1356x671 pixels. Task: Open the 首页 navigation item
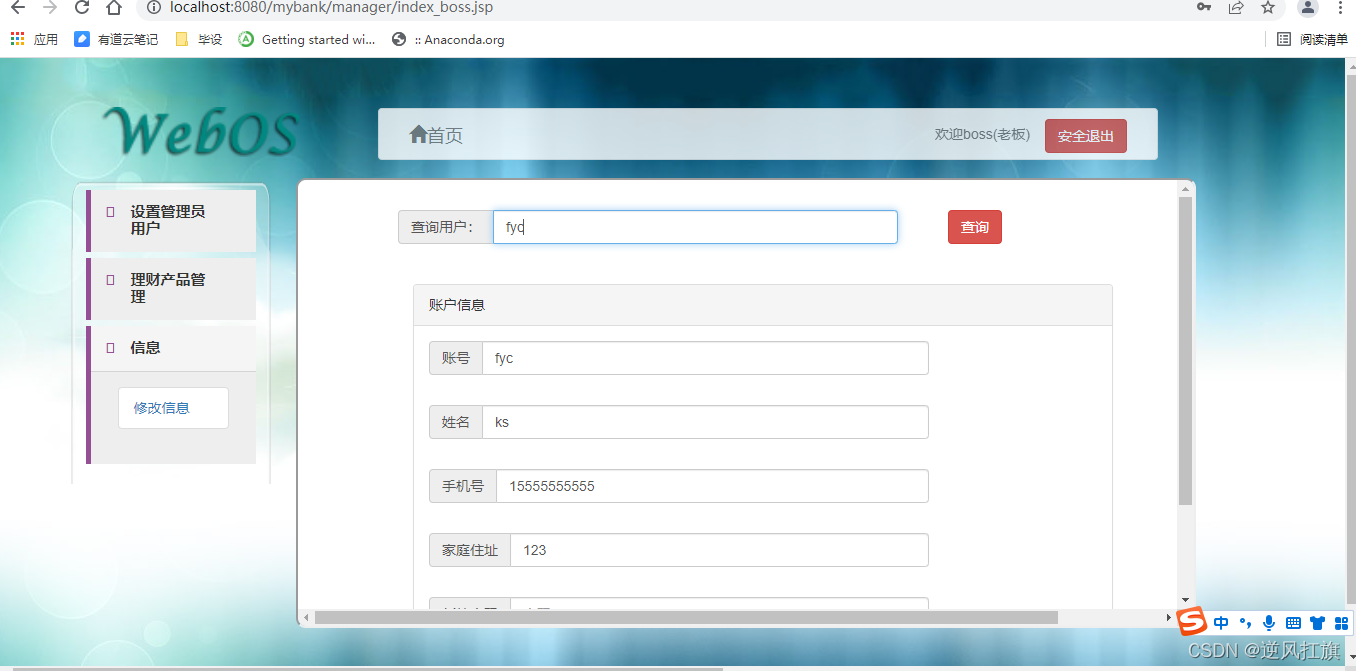click(436, 134)
